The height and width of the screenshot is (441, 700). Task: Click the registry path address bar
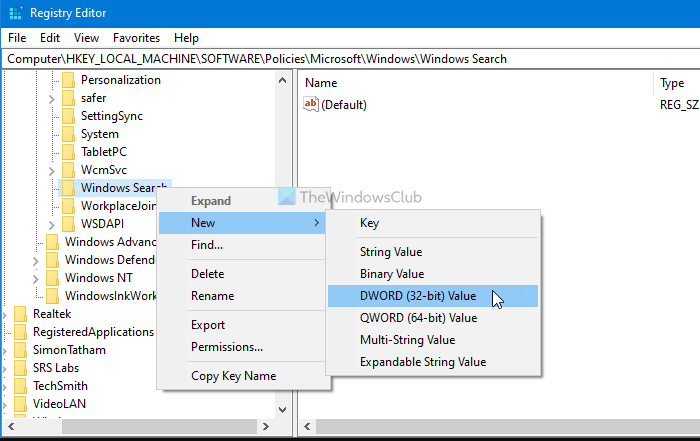pyautogui.click(x=350, y=59)
